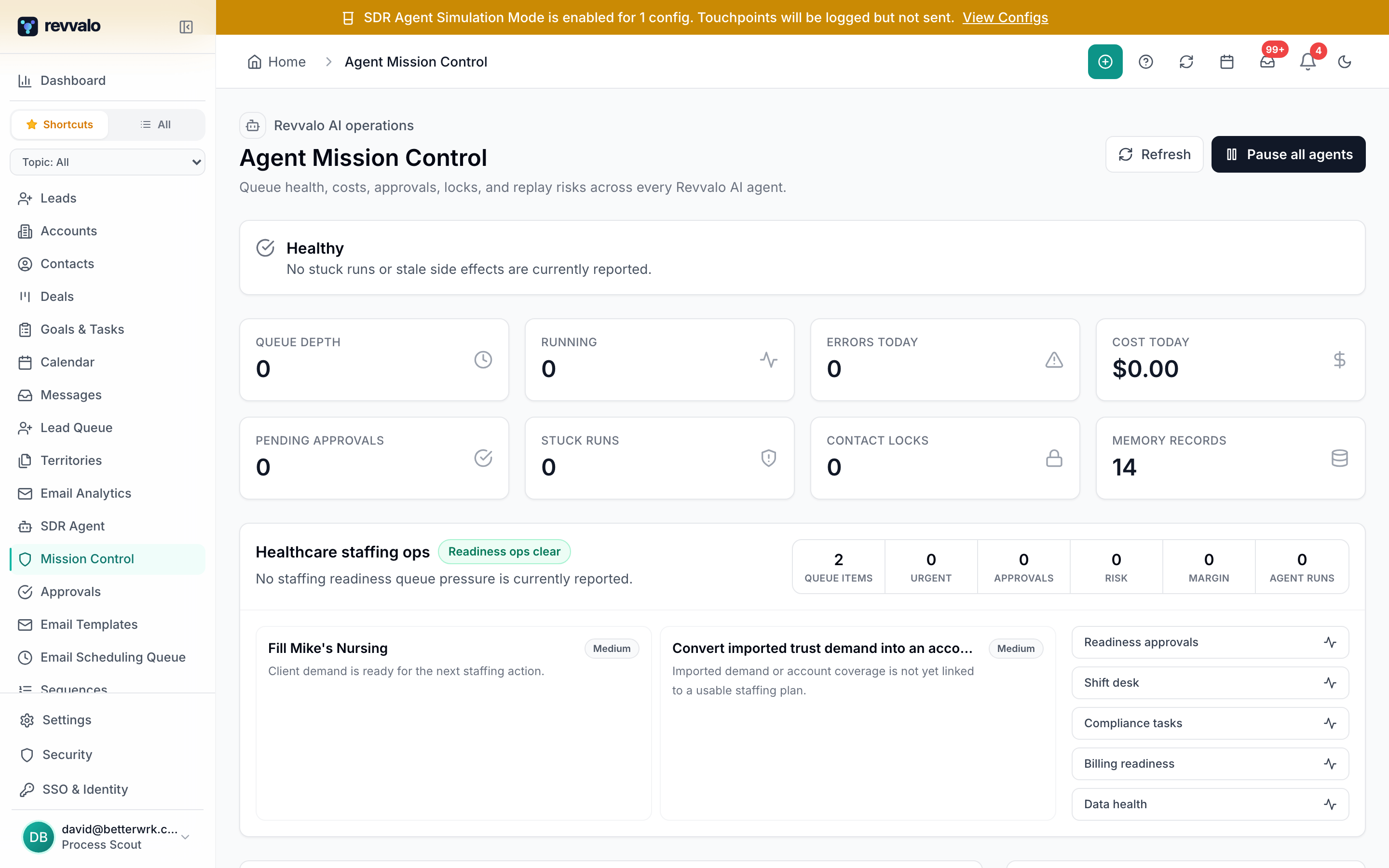Screen dimensions: 1389x868
Task: Click the Readiness ops clear badge
Action: 504,552
